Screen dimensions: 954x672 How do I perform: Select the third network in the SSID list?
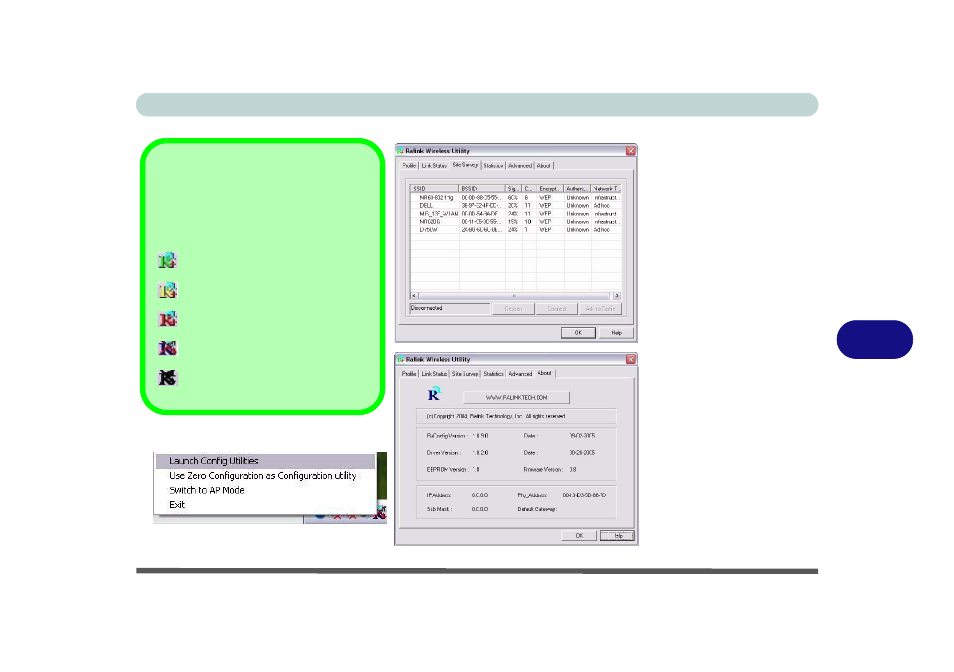tap(516, 214)
